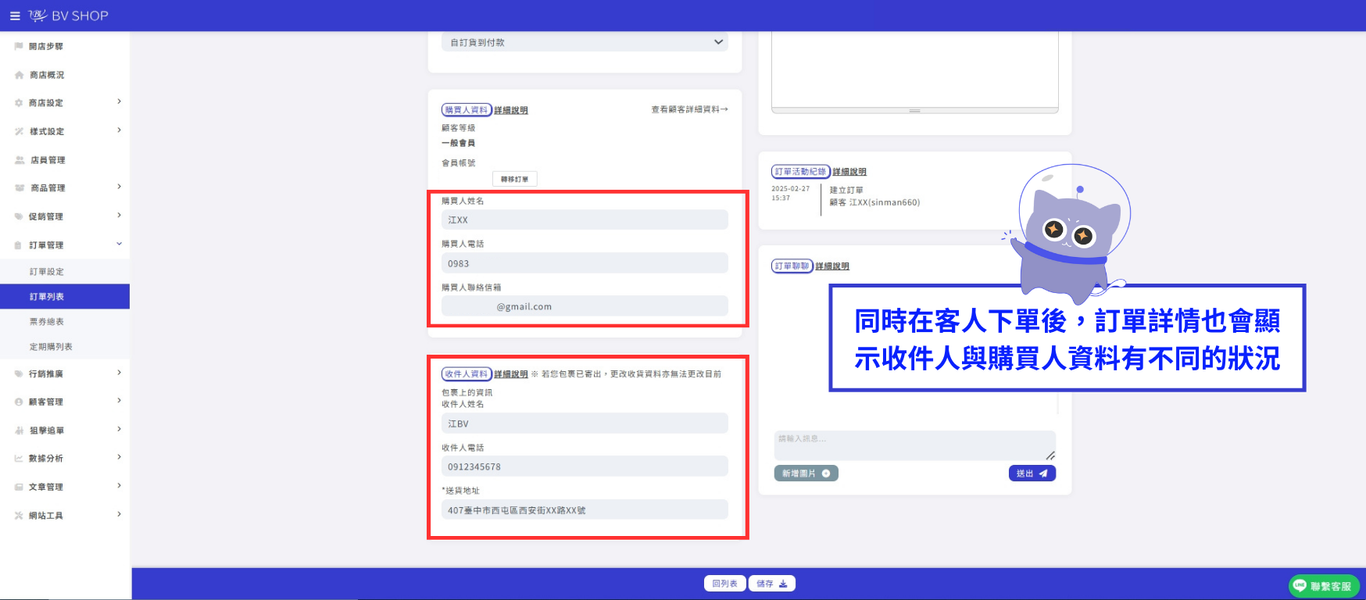Open the BV SHOP logo home link
Image resolution: width=1366 pixels, height=600 pixels.
[68, 16]
